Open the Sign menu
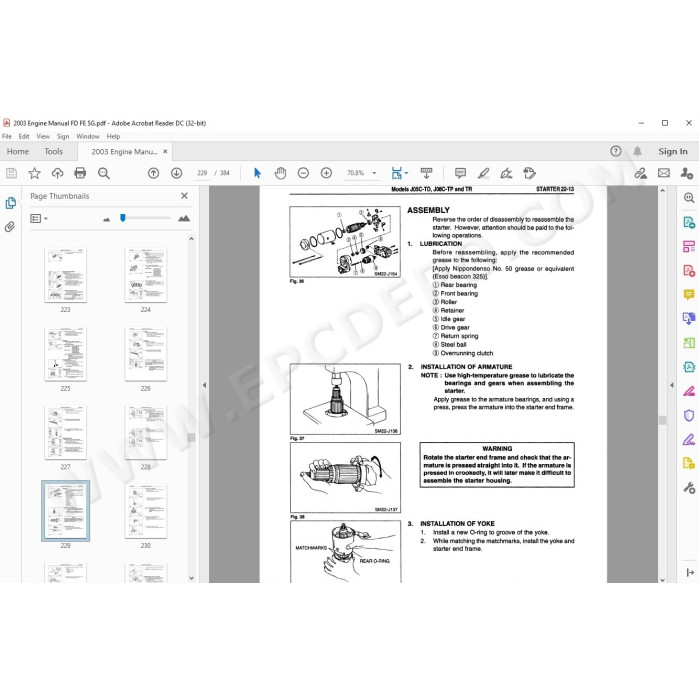This screenshot has height=700, width=700. (63, 136)
